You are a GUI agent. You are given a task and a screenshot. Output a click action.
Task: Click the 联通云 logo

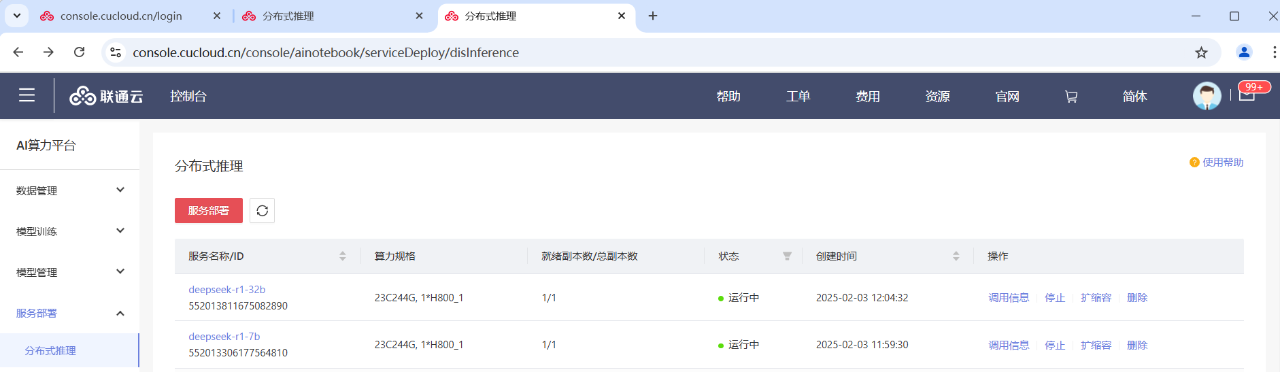(106, 96)
